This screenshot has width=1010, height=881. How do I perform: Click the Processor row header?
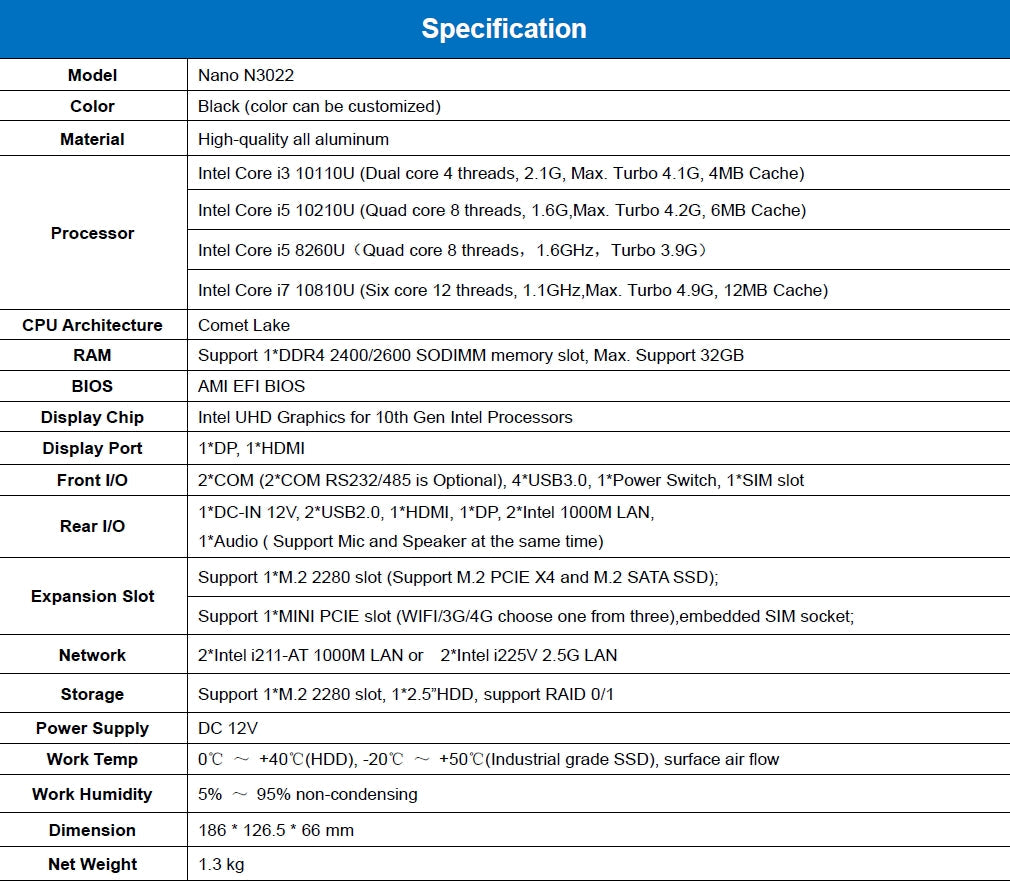point(92,232)
